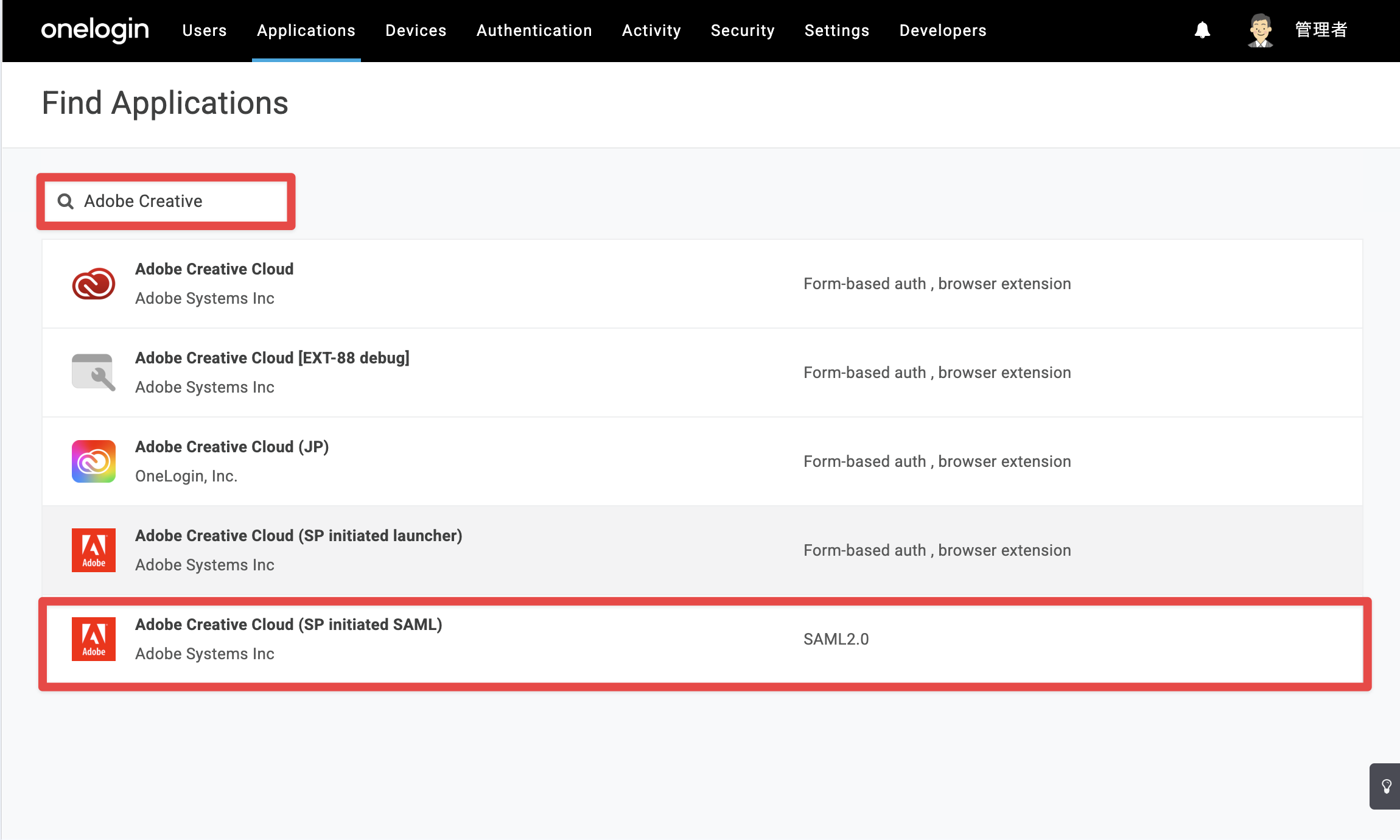Screen dimensions: 1400x840
Task: Open the lightbulb help widget
Action: 1386,786
